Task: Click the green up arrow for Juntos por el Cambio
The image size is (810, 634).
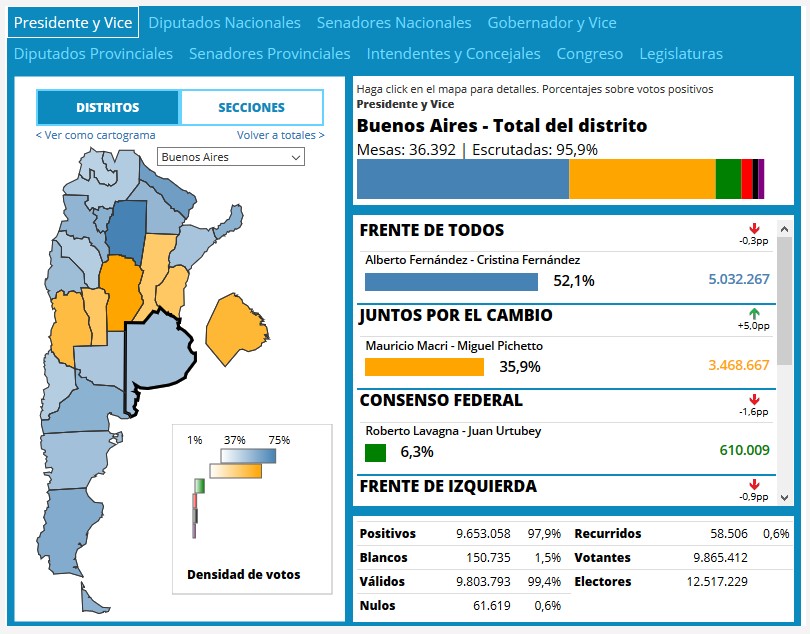Action: [x=754, y=314]
